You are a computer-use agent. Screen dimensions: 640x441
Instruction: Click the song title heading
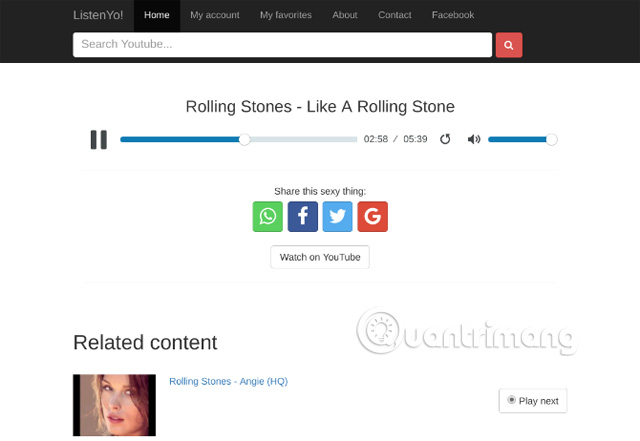[x=320, y=107]
